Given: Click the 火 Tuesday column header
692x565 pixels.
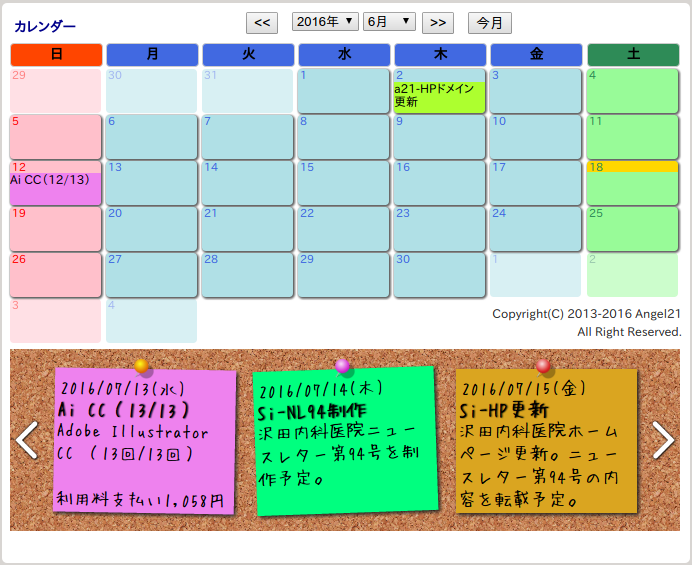Looking at the screenshot, I should (248, 55).
